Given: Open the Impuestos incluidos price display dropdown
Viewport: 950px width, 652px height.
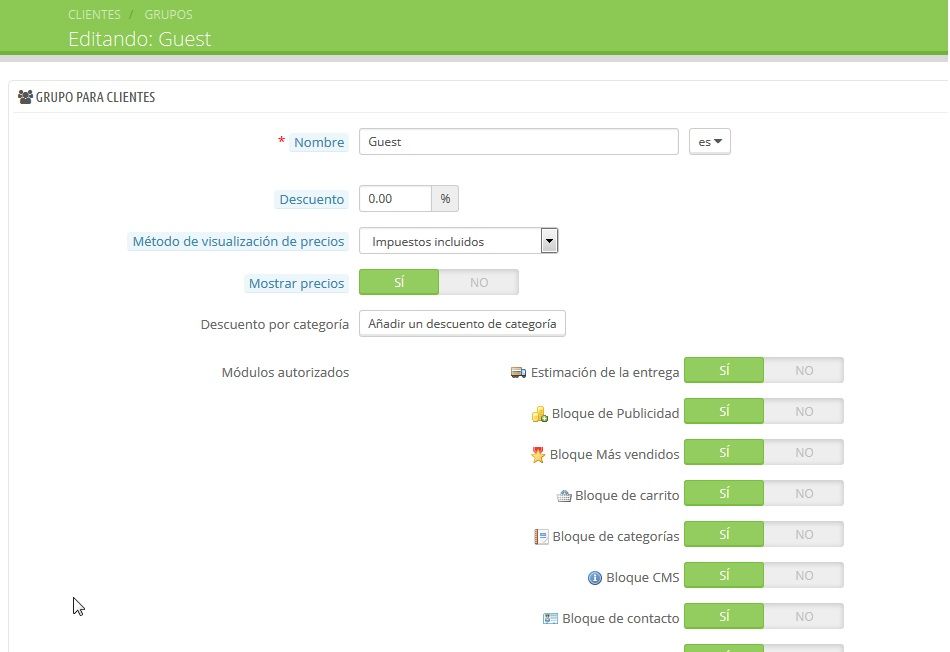Looking at the screenshot, I should tap(459, 241).
